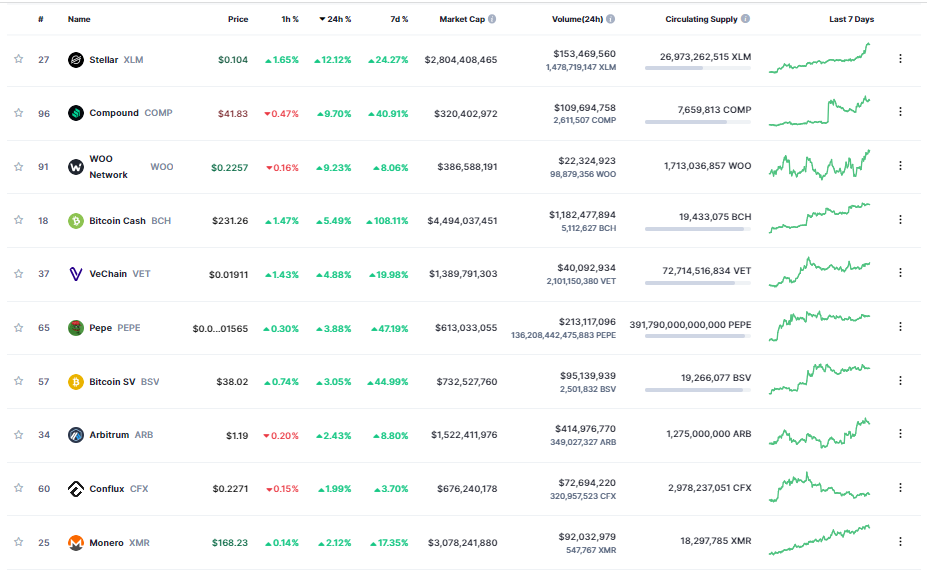Sort by 1h % column header
Viewport: 927px width, 572px height.
click(x=290, y=19)
